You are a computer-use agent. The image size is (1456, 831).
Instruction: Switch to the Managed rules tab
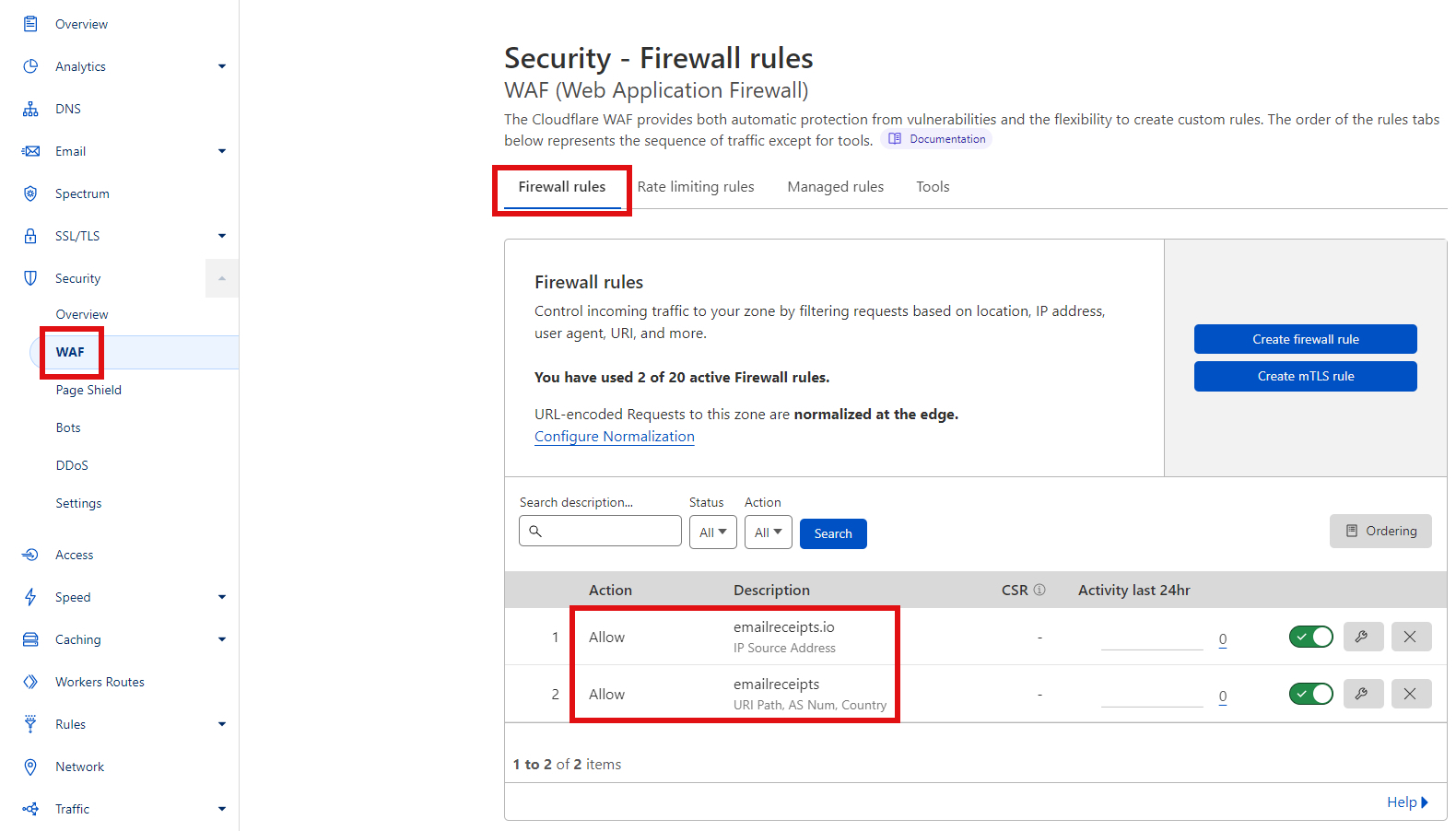point(835,186)
